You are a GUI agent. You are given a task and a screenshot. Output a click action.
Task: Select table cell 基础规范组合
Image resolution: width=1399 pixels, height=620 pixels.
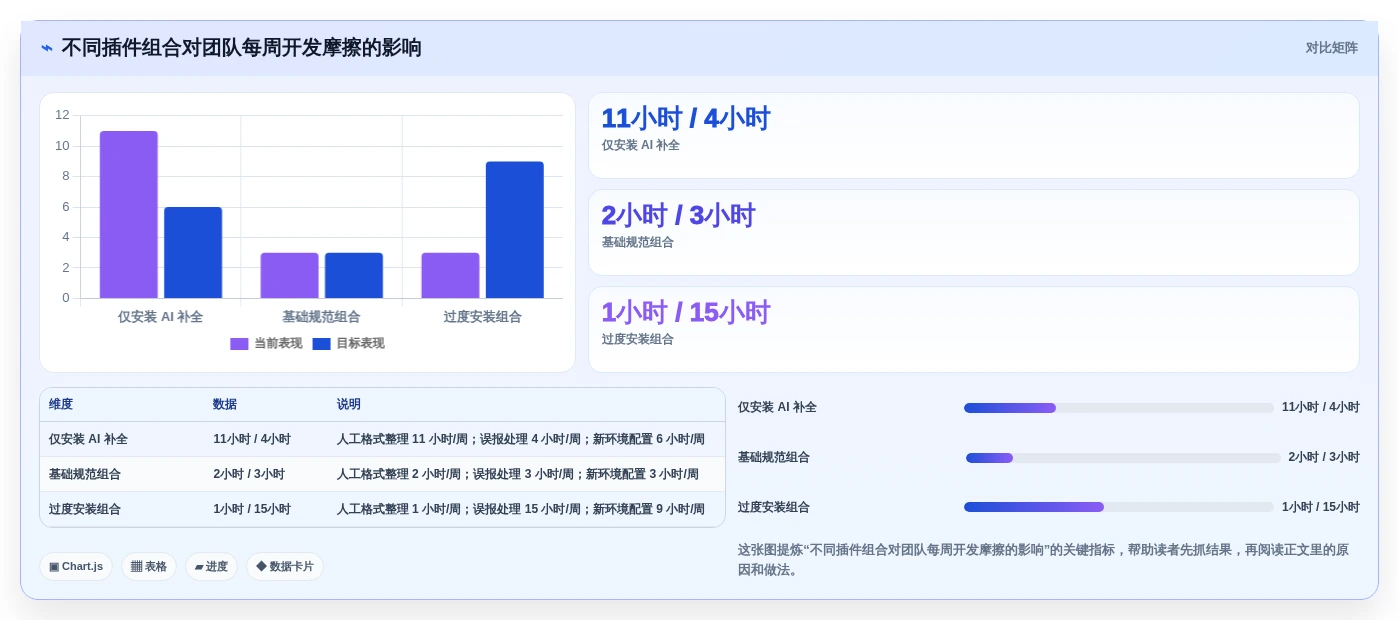pos(85,474)
